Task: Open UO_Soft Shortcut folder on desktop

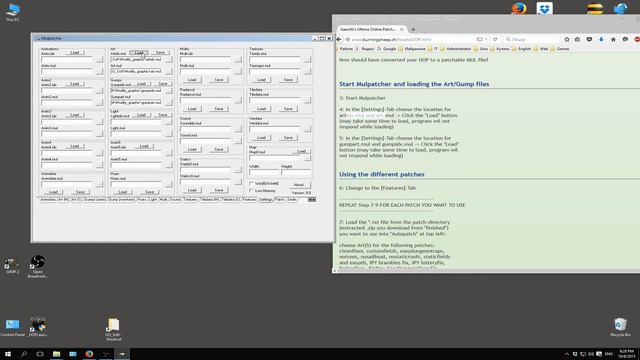Action: [113, 329]
